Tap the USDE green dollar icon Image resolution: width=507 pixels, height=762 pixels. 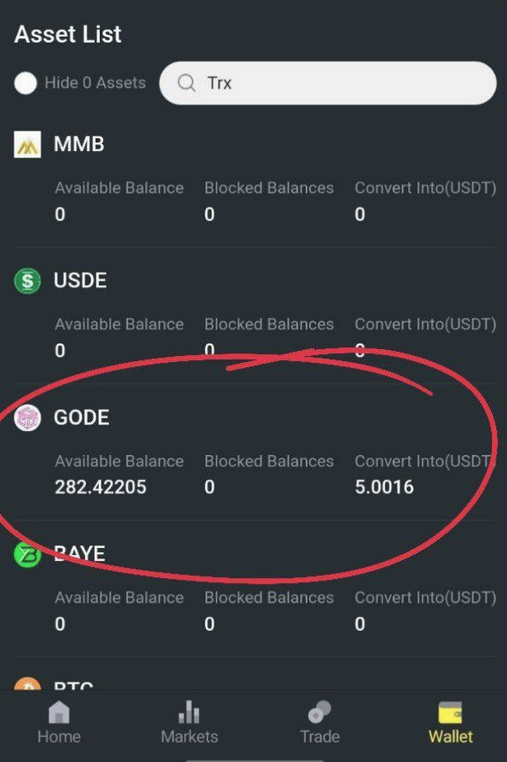[27, 281]
